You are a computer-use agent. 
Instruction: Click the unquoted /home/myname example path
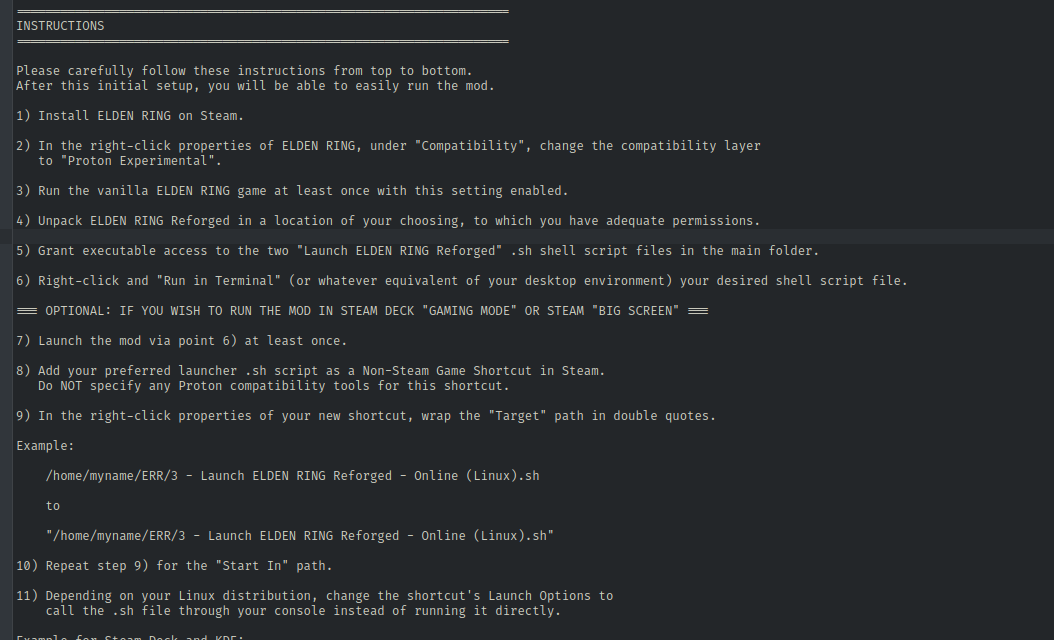292,476
